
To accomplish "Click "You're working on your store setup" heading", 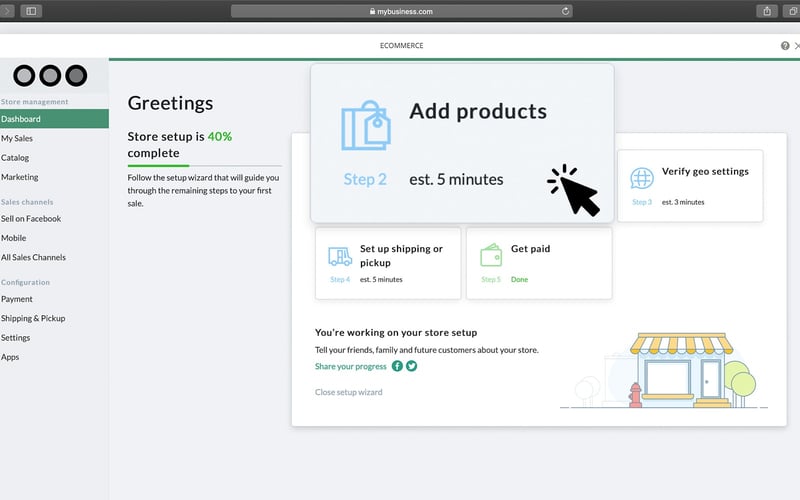I will pyautogui.click(x=396, y=333).
